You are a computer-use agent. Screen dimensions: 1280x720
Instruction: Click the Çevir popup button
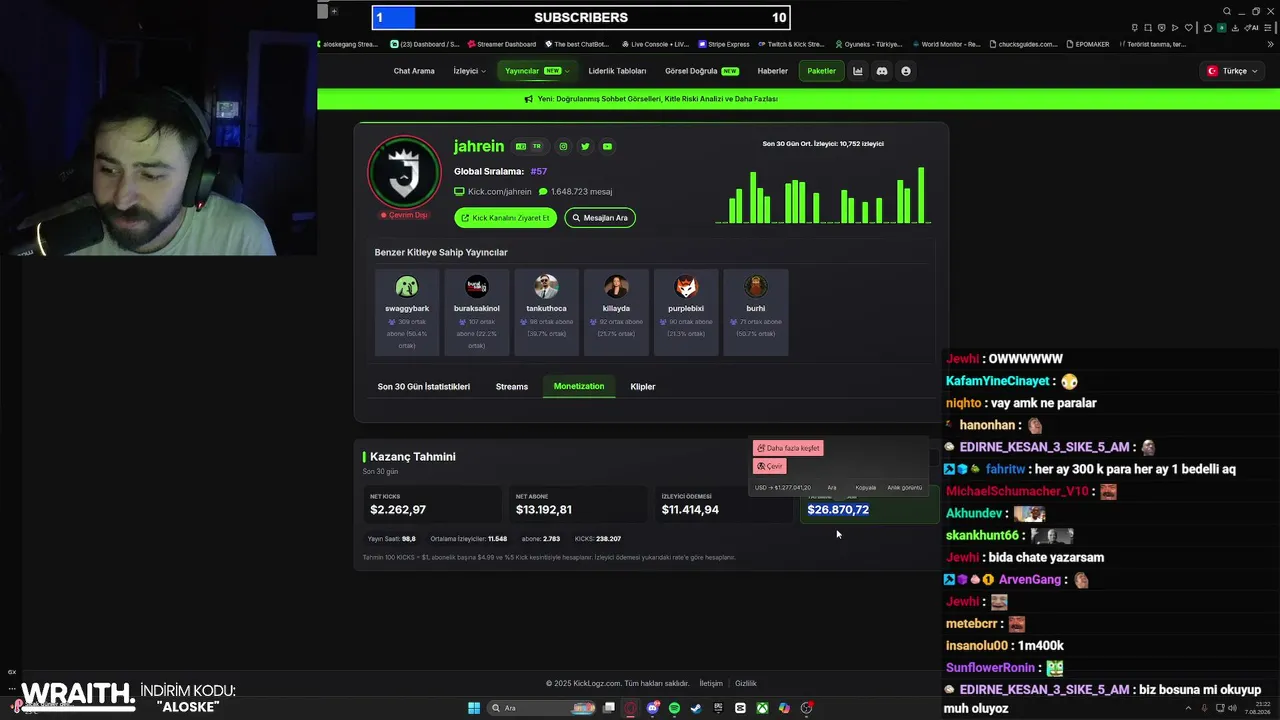click(769, 466)
